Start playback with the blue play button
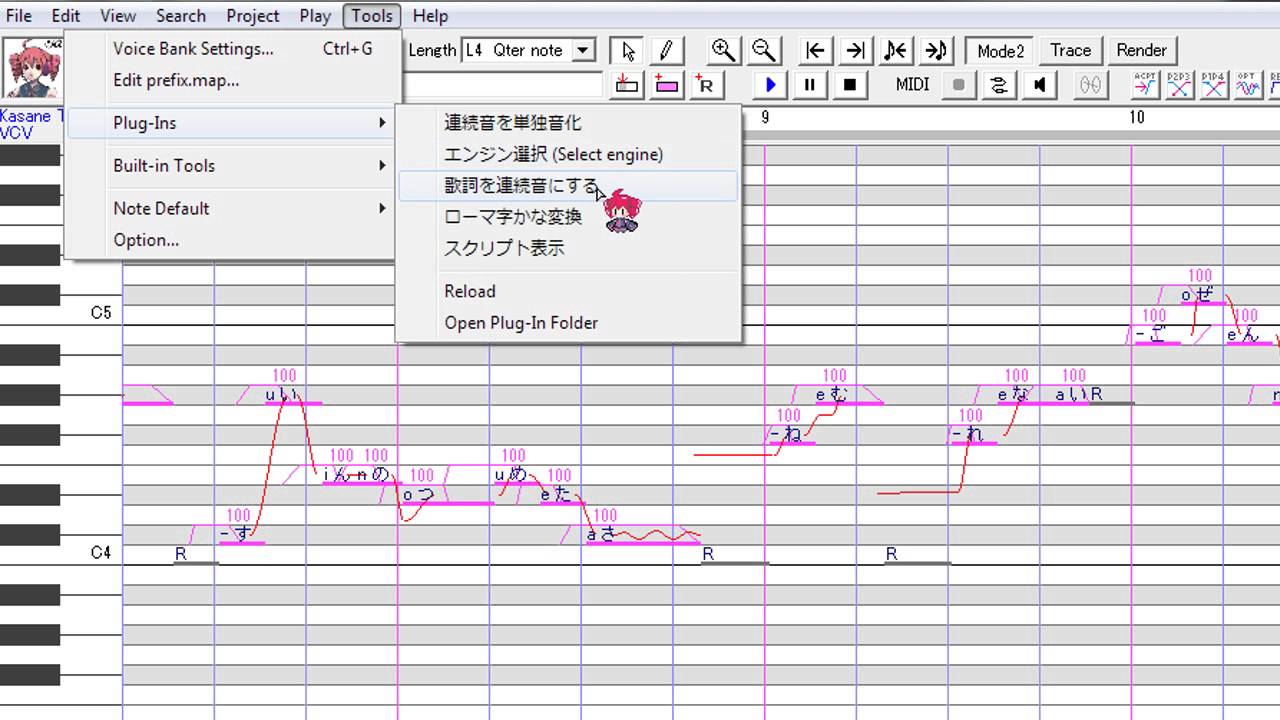The height and width of the screenshot is (720, 1280). 770,84
